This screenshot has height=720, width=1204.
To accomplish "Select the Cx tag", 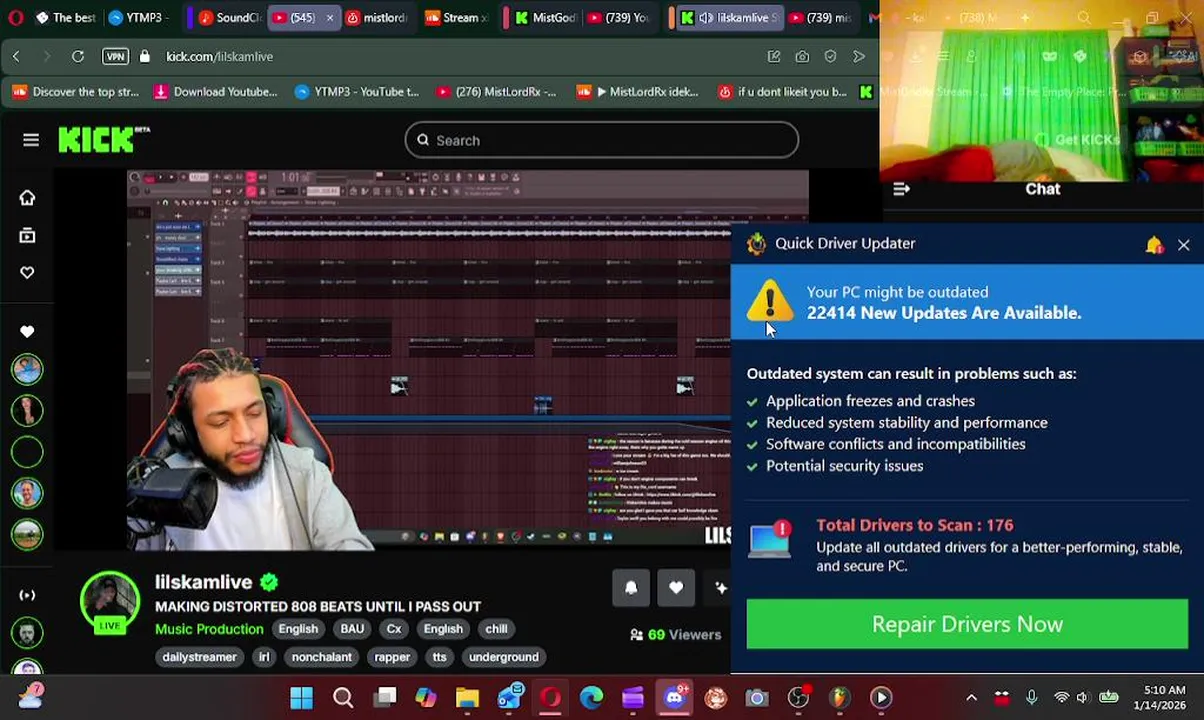I will pos(394,629).
